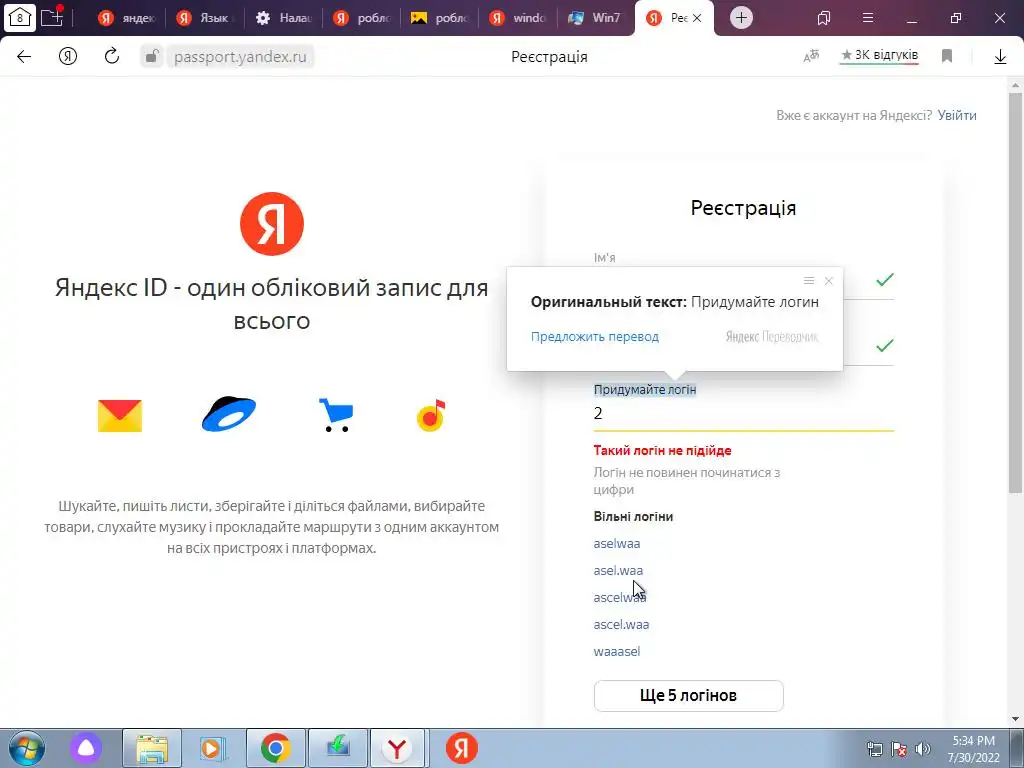Switch to the Язык tab
The image size is (1024, 768).
pyautogui.click(x=205, y=18)
